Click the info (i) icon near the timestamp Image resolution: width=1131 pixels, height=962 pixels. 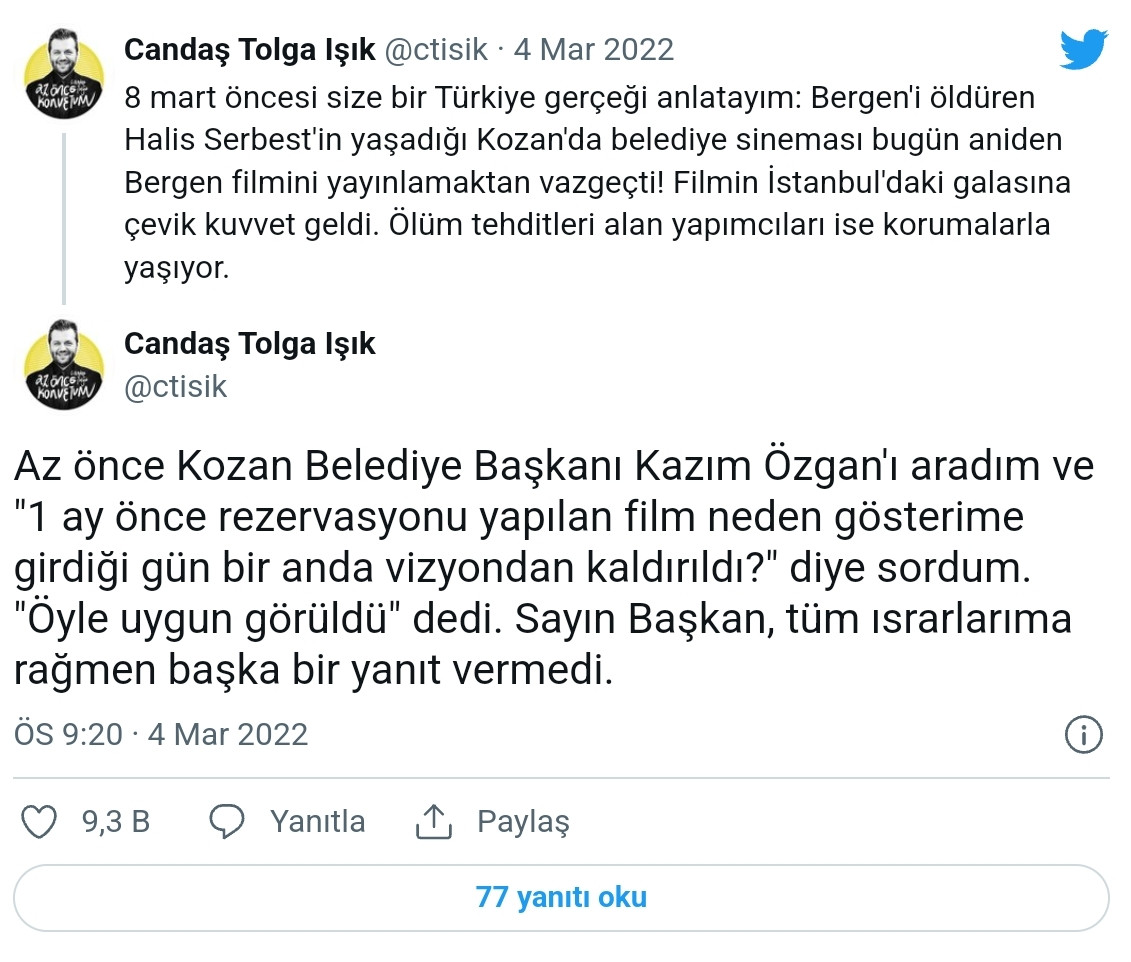[1086, 735]
